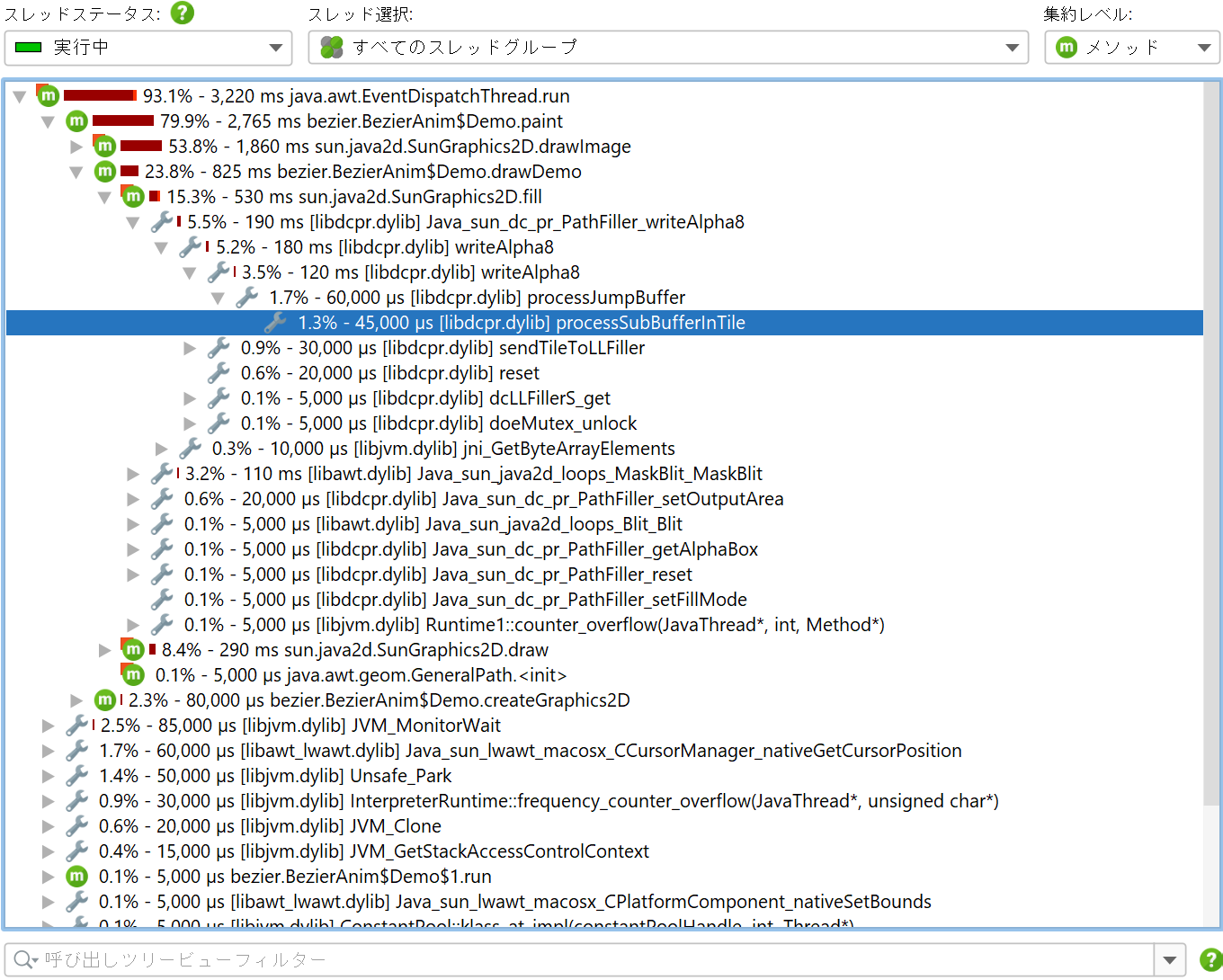The height and width of the screenshot is (980, 1223).
Task: Click method icon of SunGraphics2D.fill row
Action: pos(133,196)
